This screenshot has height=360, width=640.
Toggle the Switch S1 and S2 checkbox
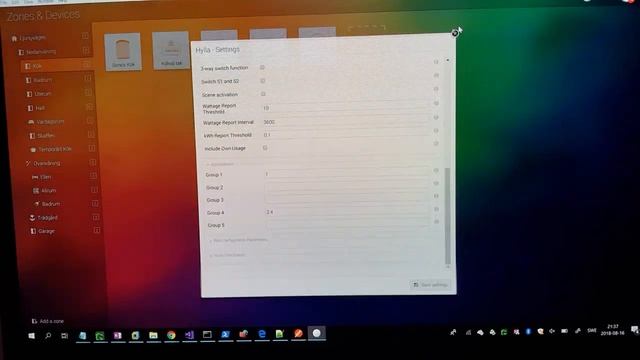click(263, 81)
